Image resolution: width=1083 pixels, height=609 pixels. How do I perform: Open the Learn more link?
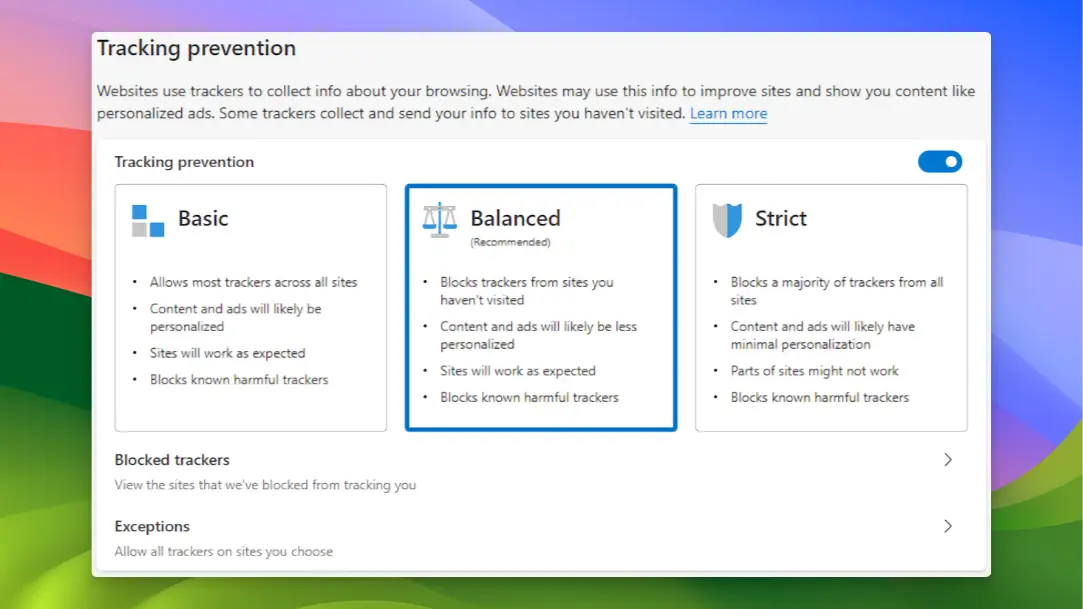[728, 113]
